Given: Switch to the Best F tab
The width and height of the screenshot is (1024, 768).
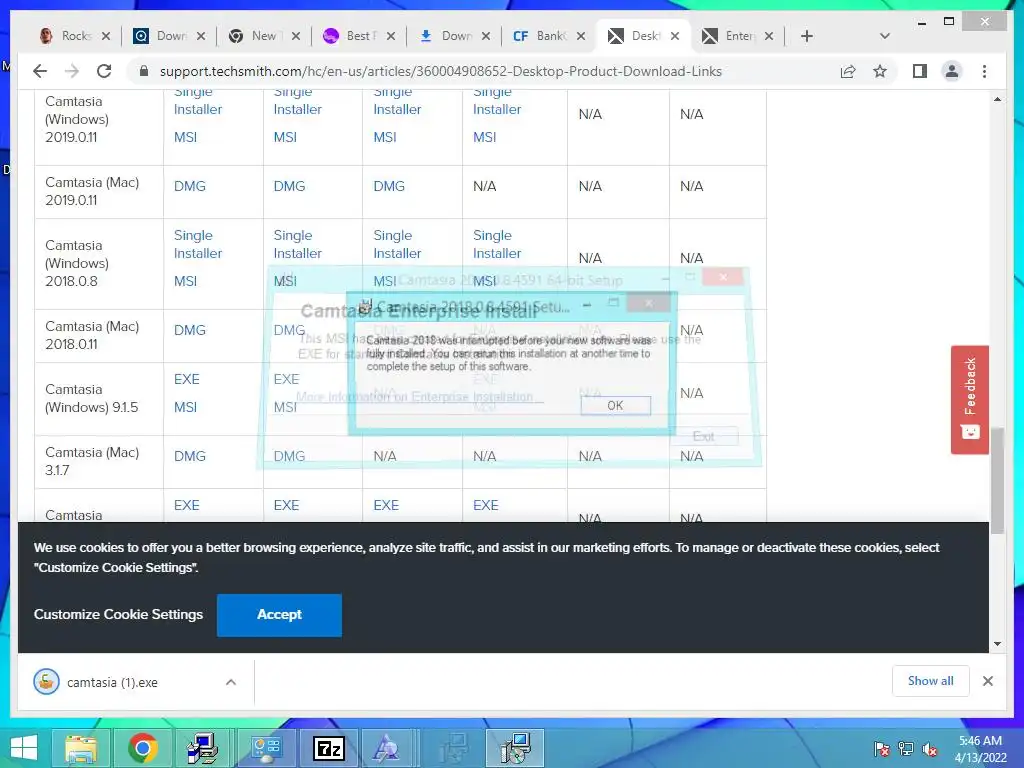Looking at the screenshot, I should click(x=353, y=36).
